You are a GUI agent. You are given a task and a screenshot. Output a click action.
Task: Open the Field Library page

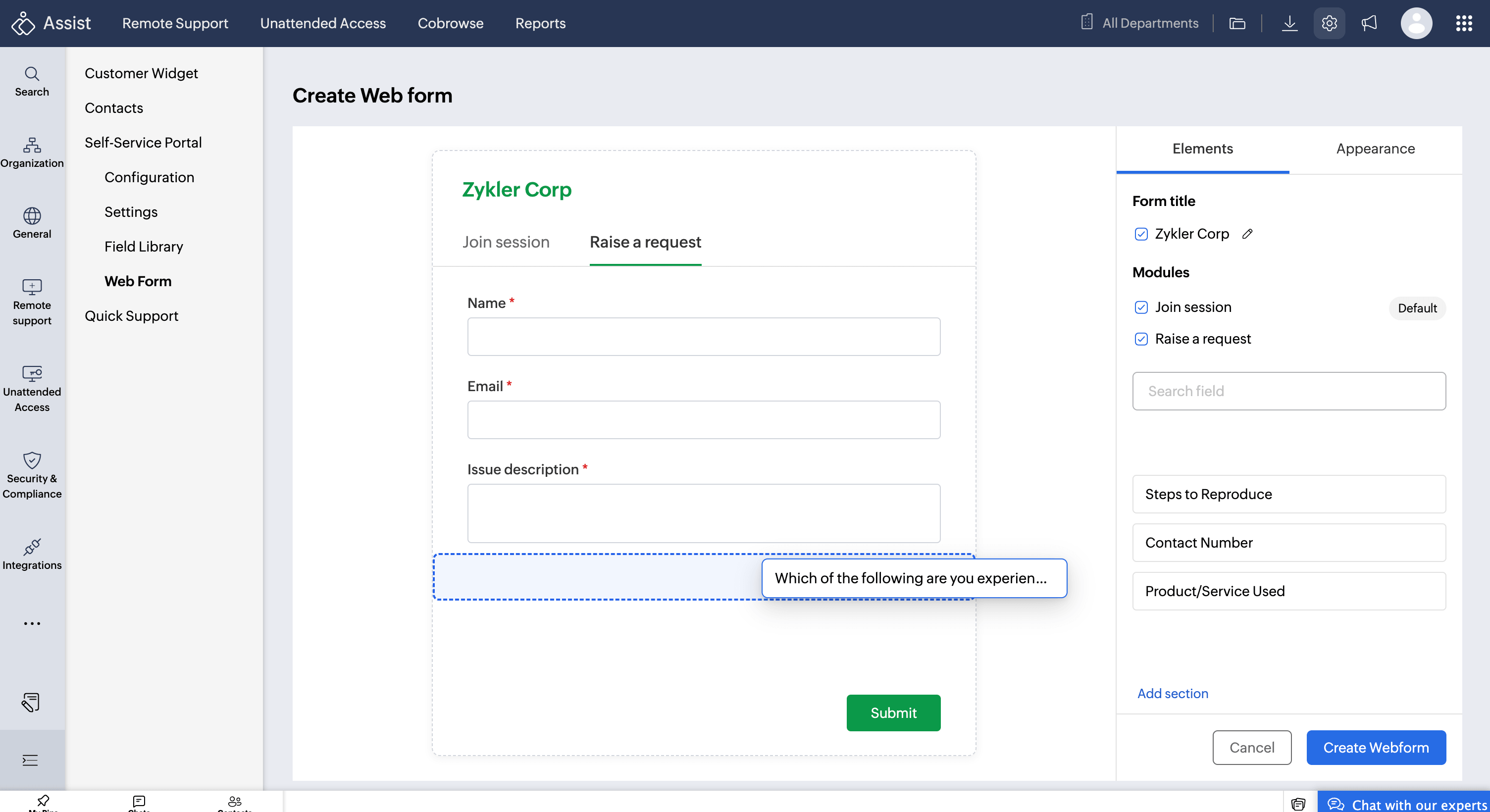tap(144, 247)
